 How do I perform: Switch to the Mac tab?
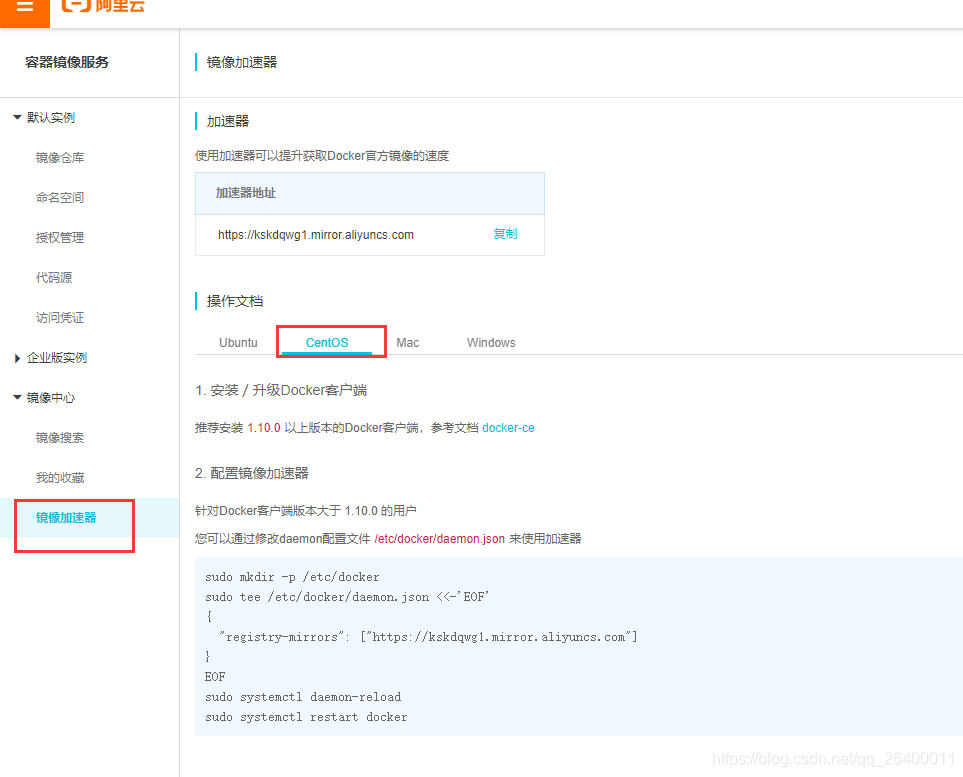408,343
